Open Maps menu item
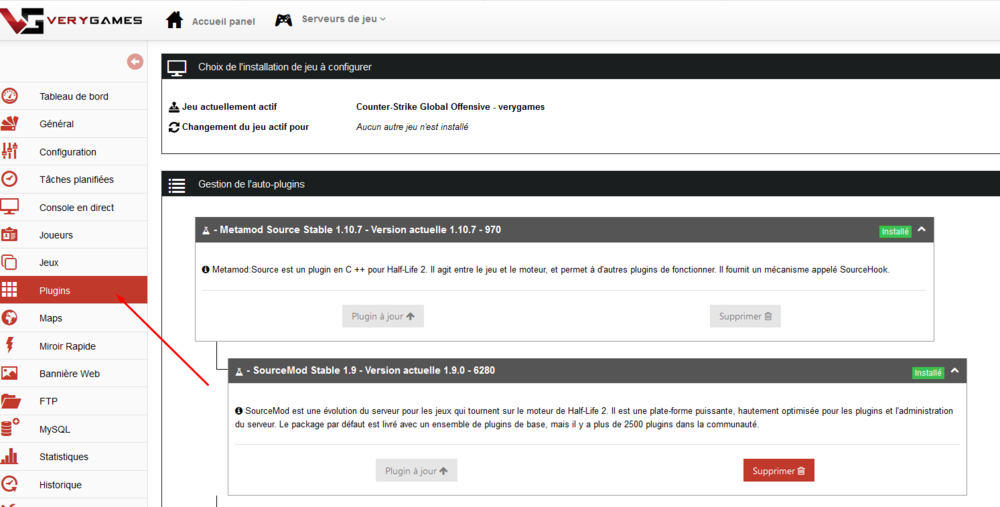This screenshot has width=1000, height=507. (x=73, y=318)
